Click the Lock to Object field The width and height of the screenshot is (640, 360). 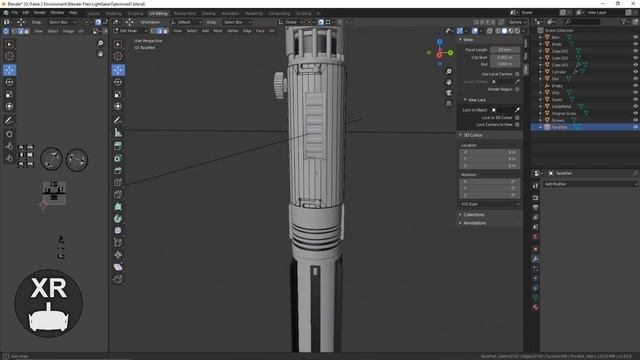[501, 110]
